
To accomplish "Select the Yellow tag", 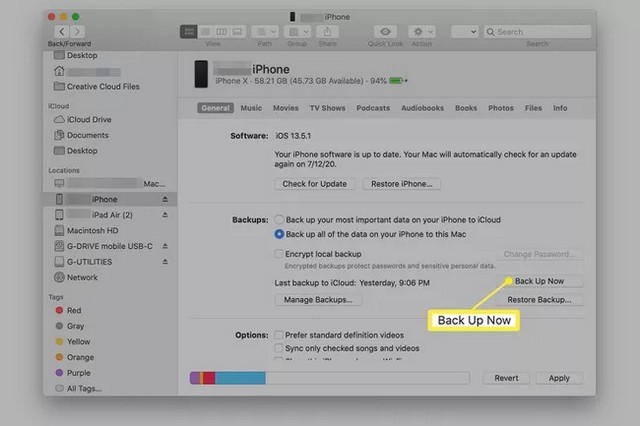I will (x=73, y=342).
